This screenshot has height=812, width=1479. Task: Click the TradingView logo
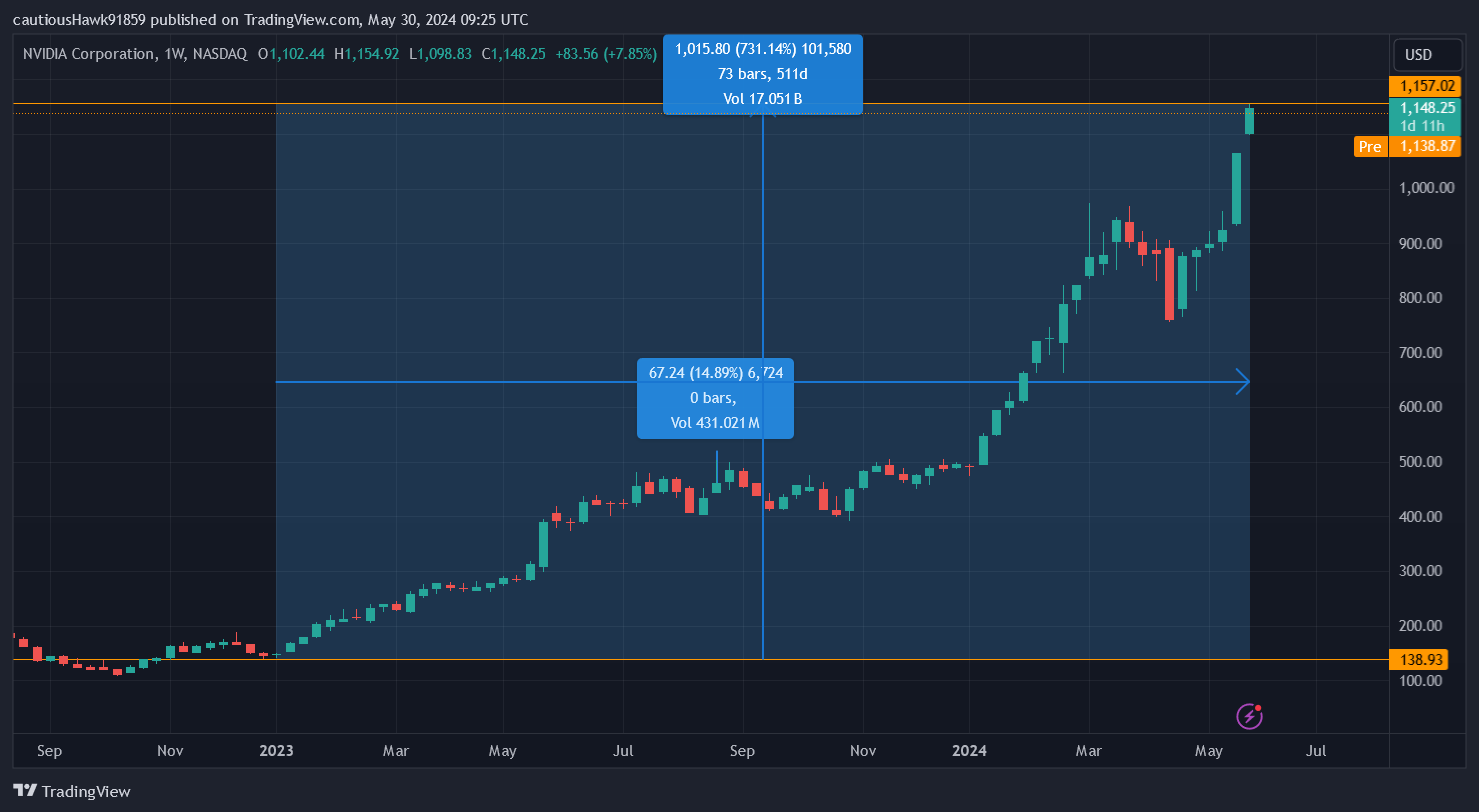[x=70, y=791]
